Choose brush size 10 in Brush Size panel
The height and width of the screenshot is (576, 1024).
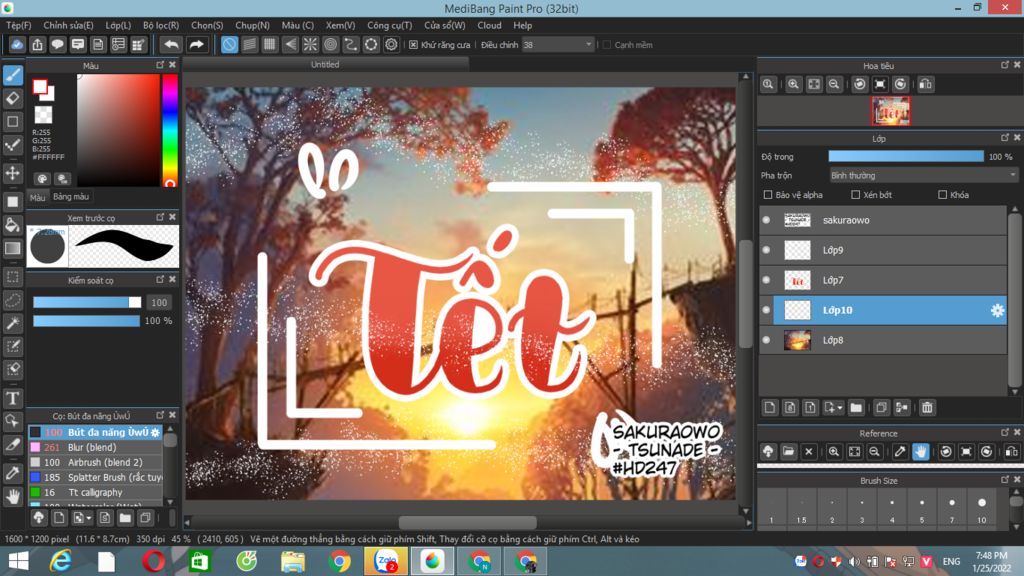(982, 509)
